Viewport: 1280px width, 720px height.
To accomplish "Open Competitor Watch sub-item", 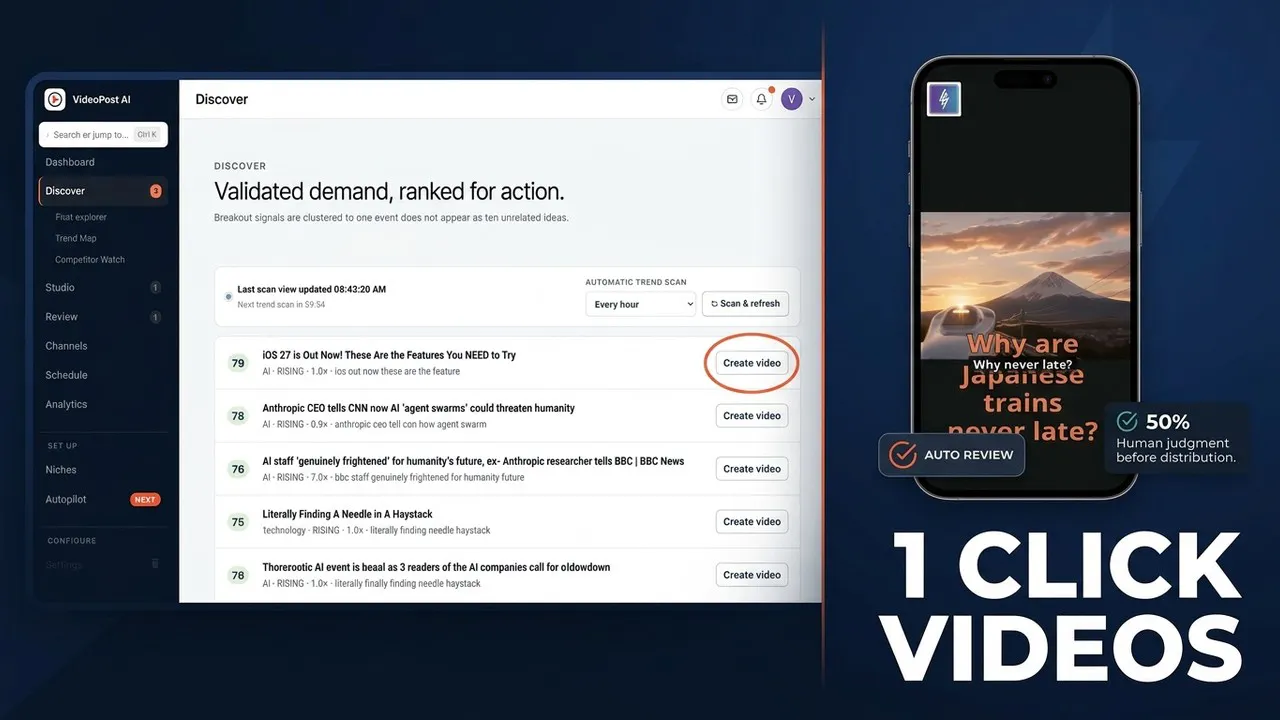I will (90, 259).
